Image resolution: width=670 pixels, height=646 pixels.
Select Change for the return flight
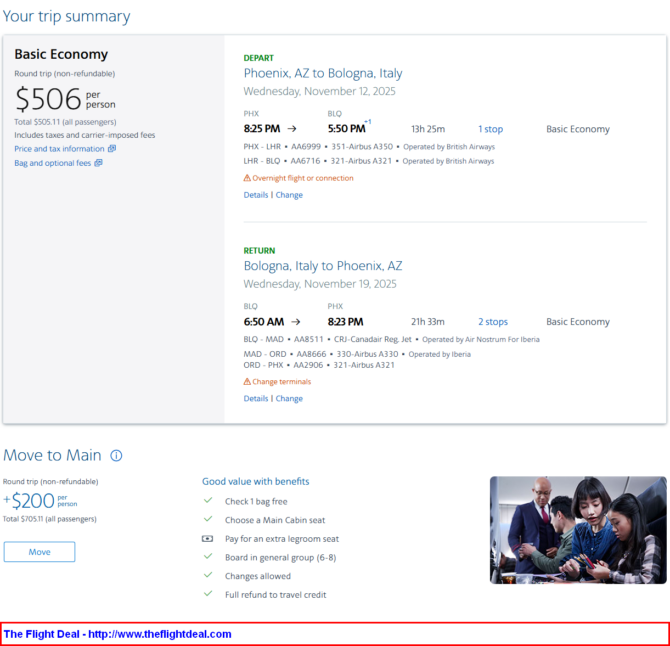(x=289, y=399)
